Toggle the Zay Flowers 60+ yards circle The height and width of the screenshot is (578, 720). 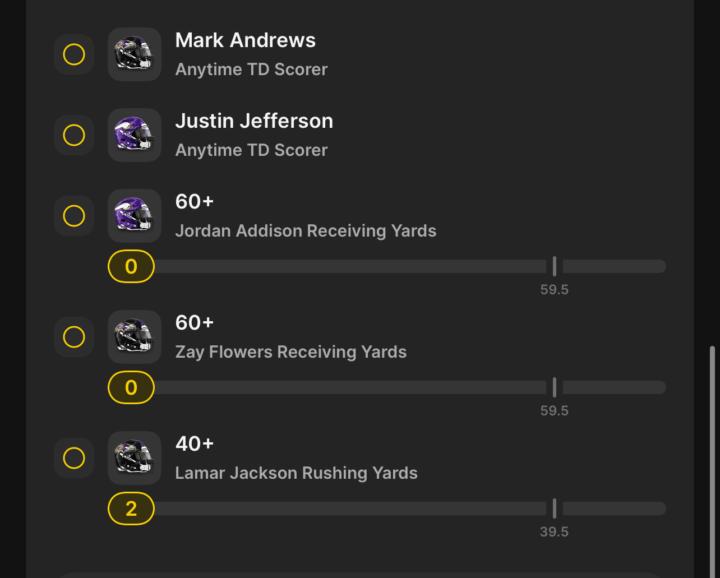[74, 337]
